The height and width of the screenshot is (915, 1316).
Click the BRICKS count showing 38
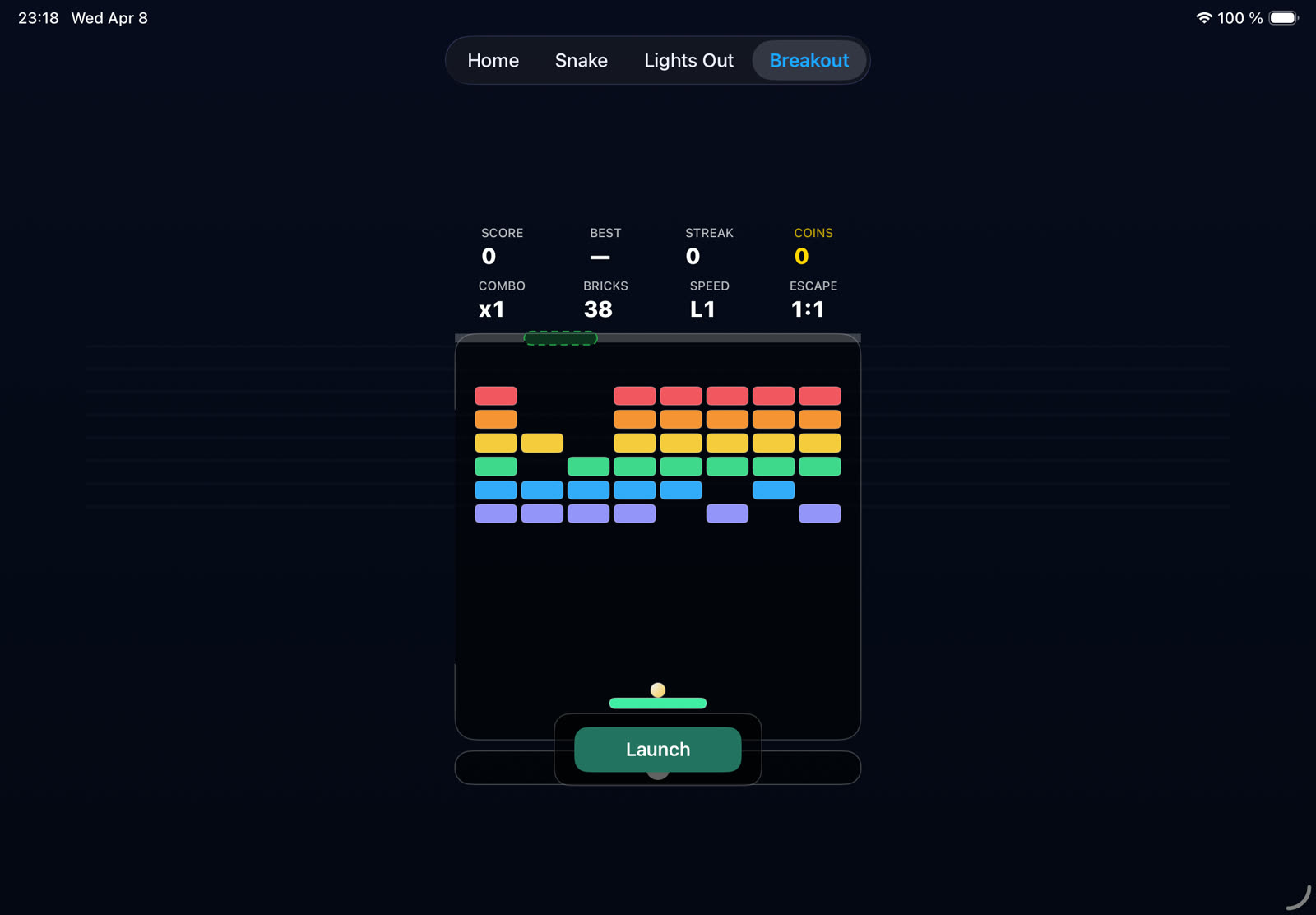tap(598, 309)
